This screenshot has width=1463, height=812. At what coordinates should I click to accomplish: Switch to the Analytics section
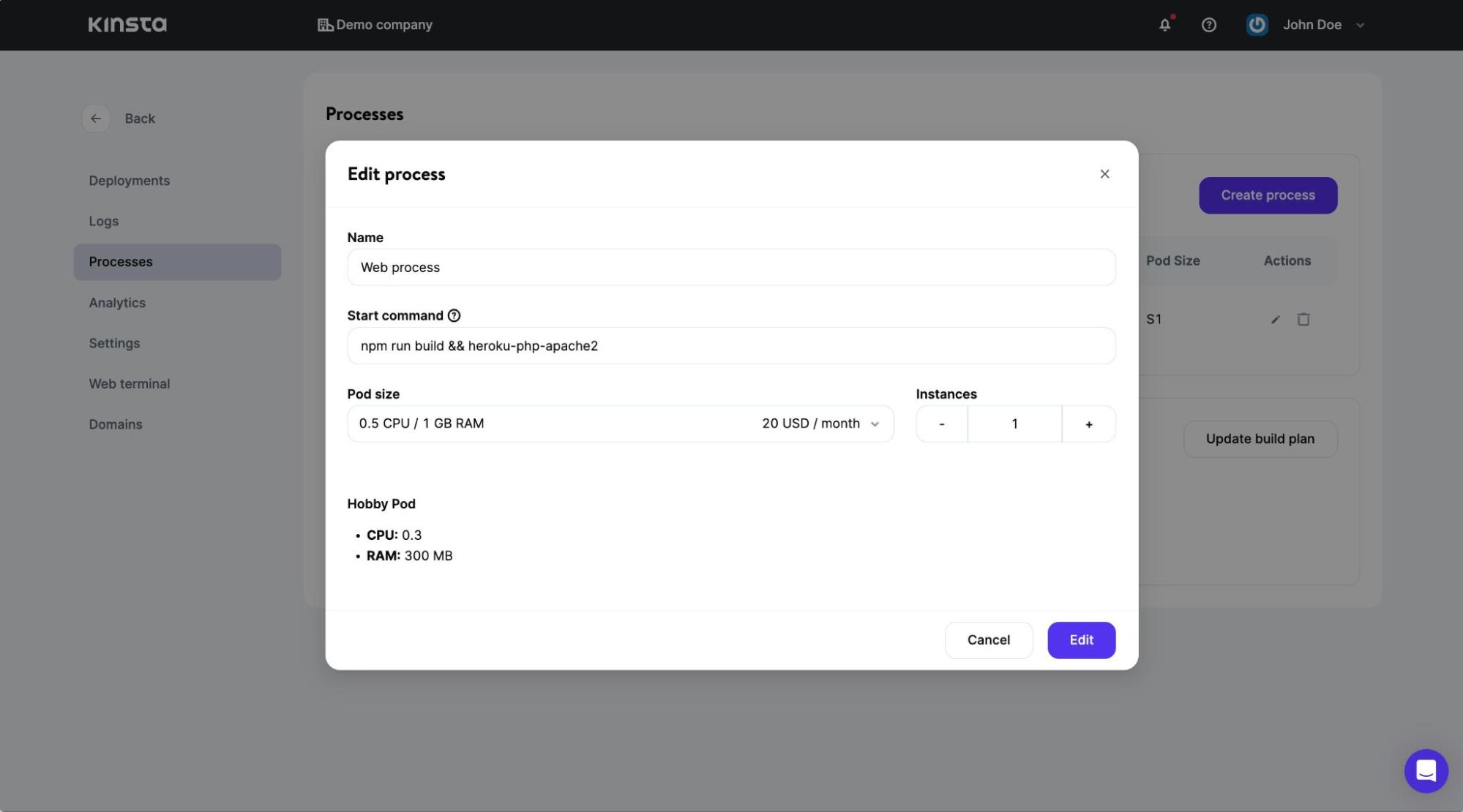point(117,302)
